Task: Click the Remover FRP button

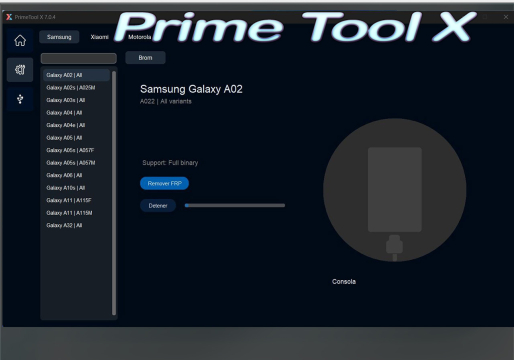Action: tap(164, 183)
